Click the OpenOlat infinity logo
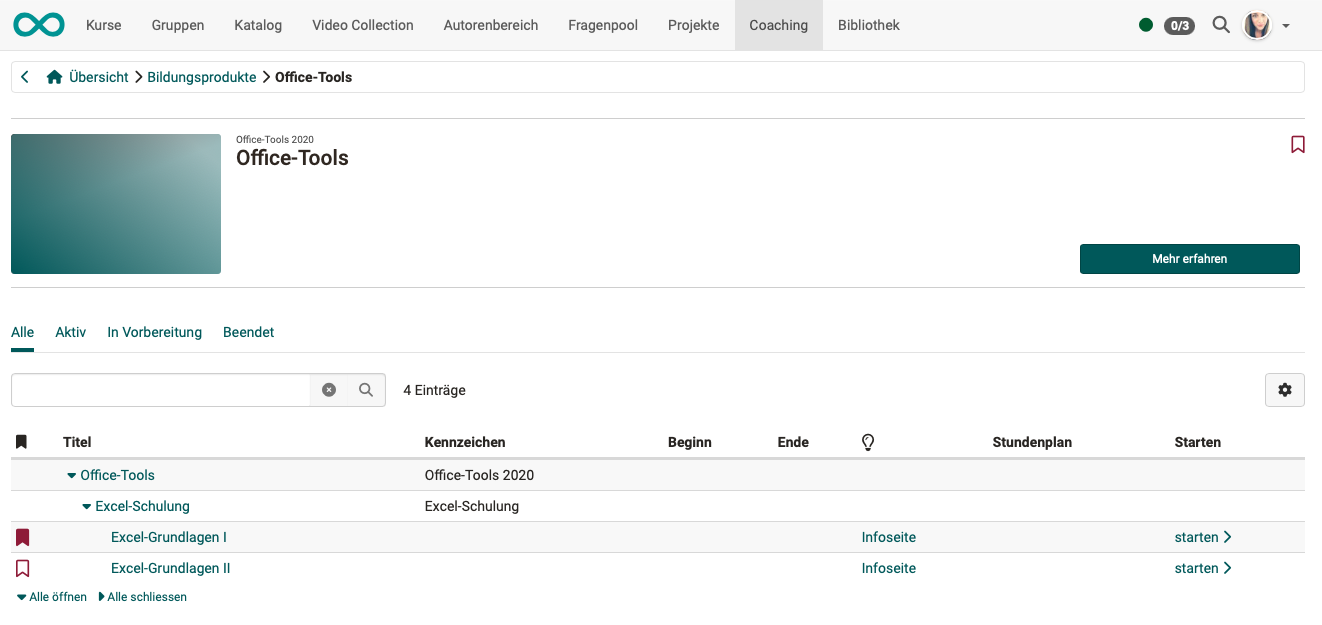 39,25
